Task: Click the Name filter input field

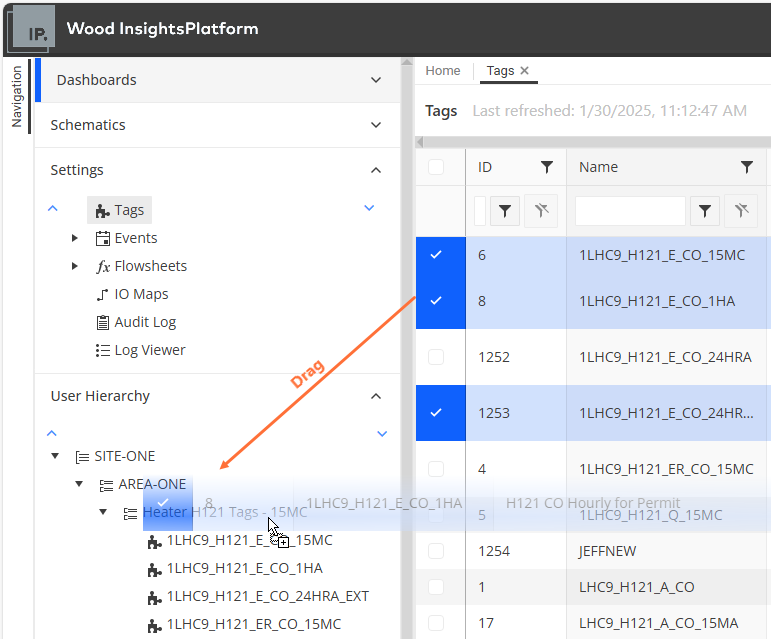Action: coord(630,211)
